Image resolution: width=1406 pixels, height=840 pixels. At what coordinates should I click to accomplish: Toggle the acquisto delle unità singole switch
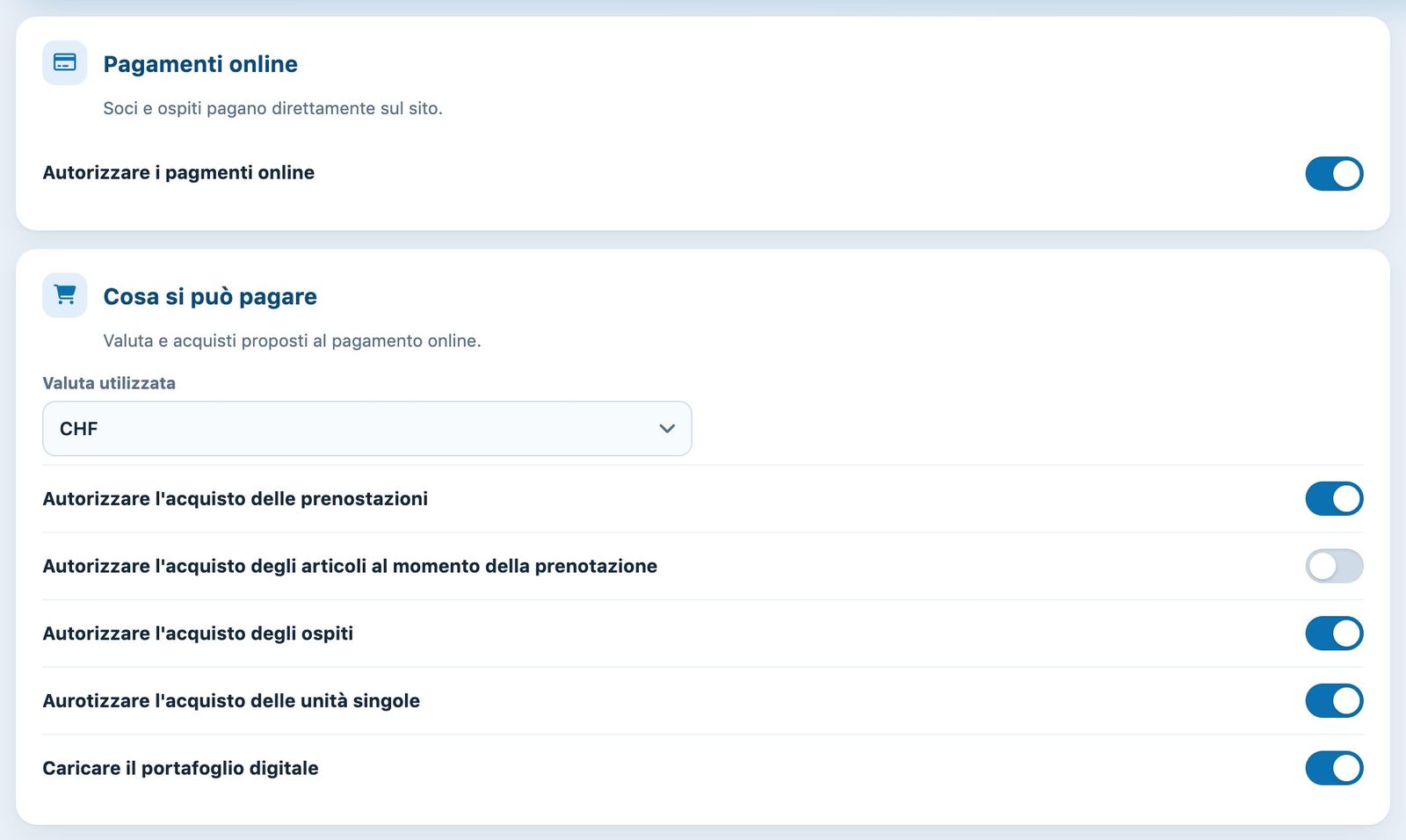coord(1334,700)
